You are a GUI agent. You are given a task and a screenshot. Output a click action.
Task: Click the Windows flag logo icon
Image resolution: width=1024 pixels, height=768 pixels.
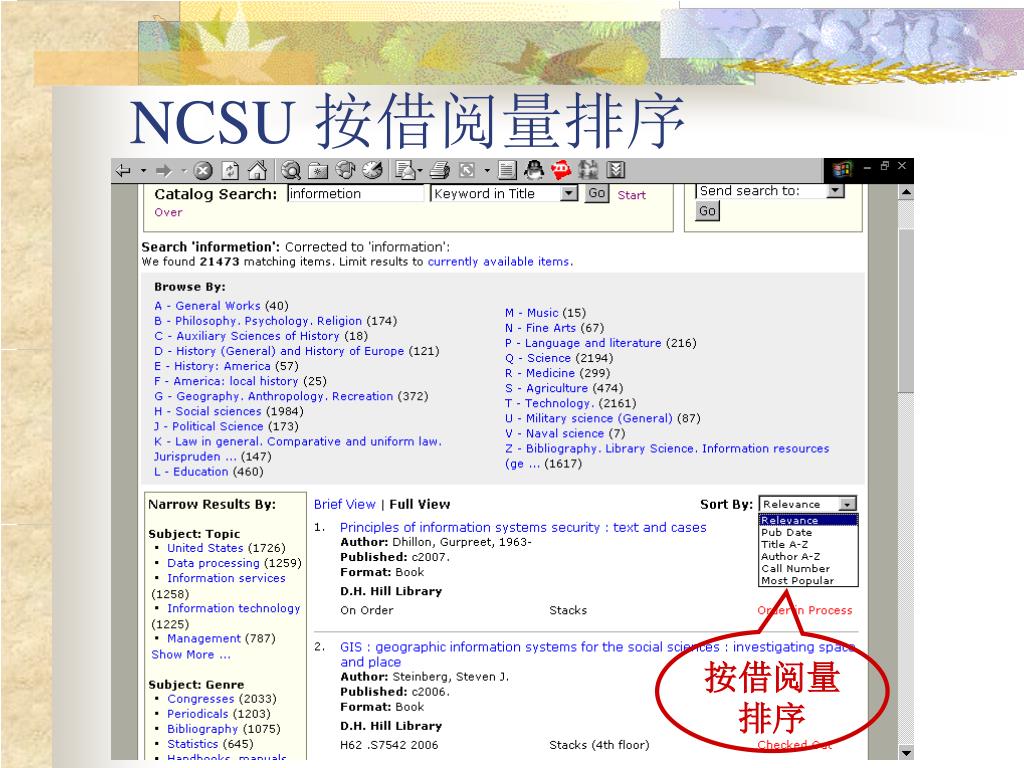pos(842,170)
